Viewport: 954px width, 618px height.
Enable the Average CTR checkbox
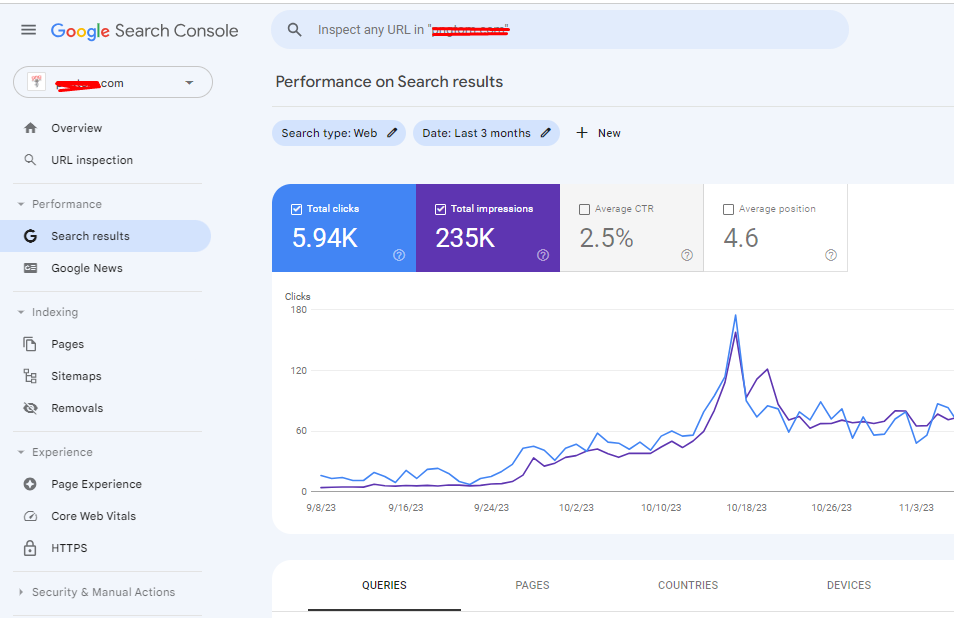(584, 209)
